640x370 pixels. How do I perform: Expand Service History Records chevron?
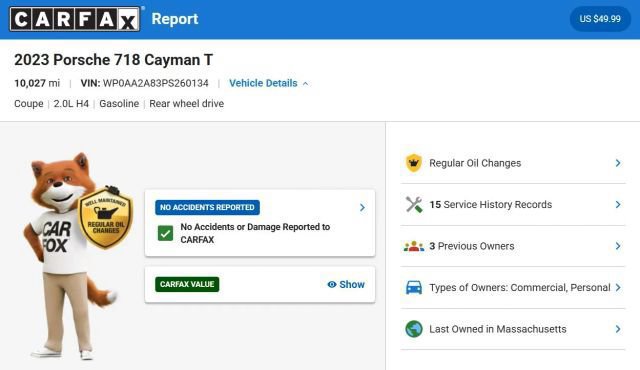click(618, 205)
